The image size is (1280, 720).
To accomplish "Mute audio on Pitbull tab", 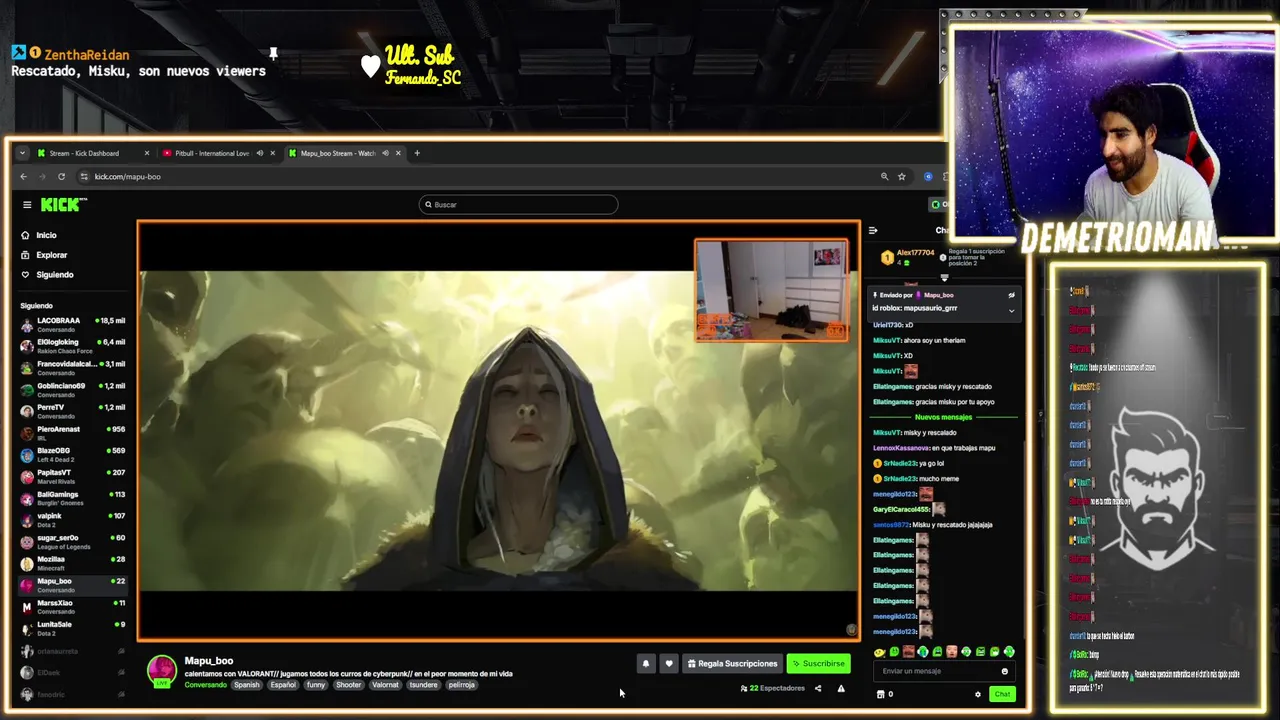I will click(259, 153).
